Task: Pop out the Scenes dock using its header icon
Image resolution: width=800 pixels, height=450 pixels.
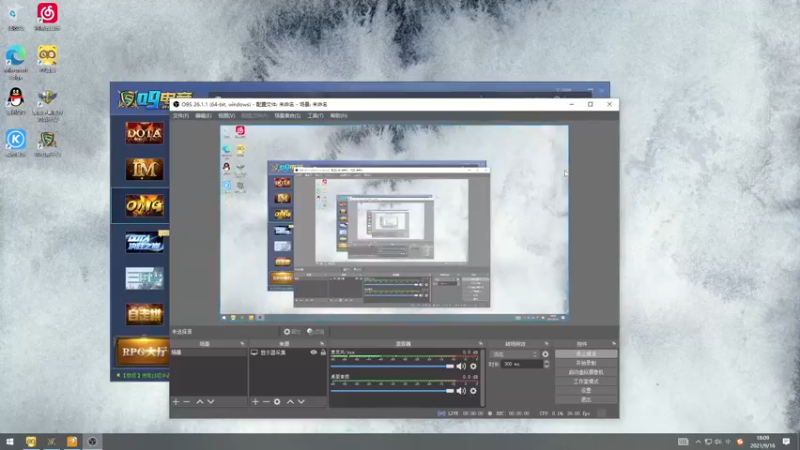Action: (242, 344)
